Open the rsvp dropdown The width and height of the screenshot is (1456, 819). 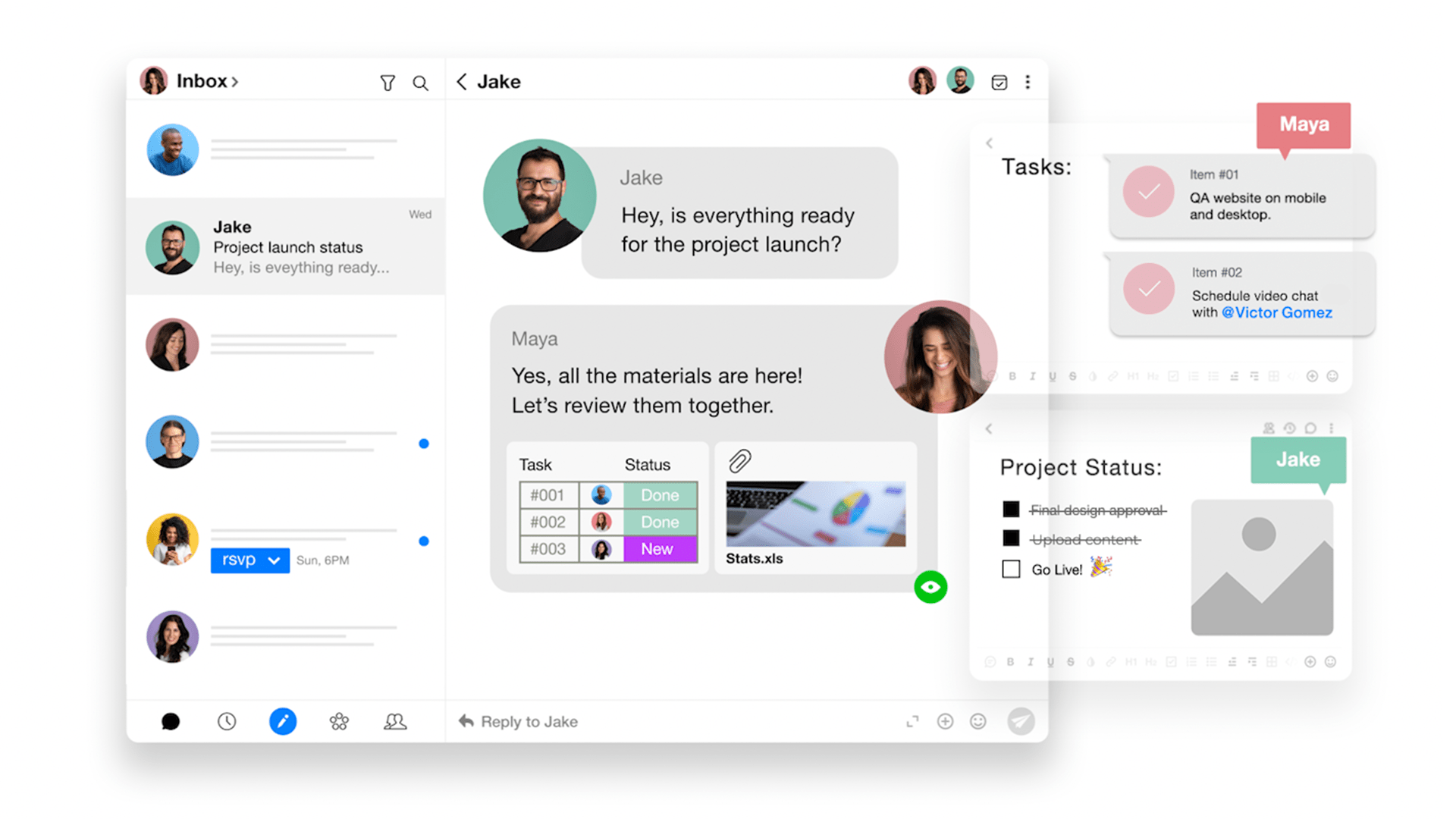250,560
